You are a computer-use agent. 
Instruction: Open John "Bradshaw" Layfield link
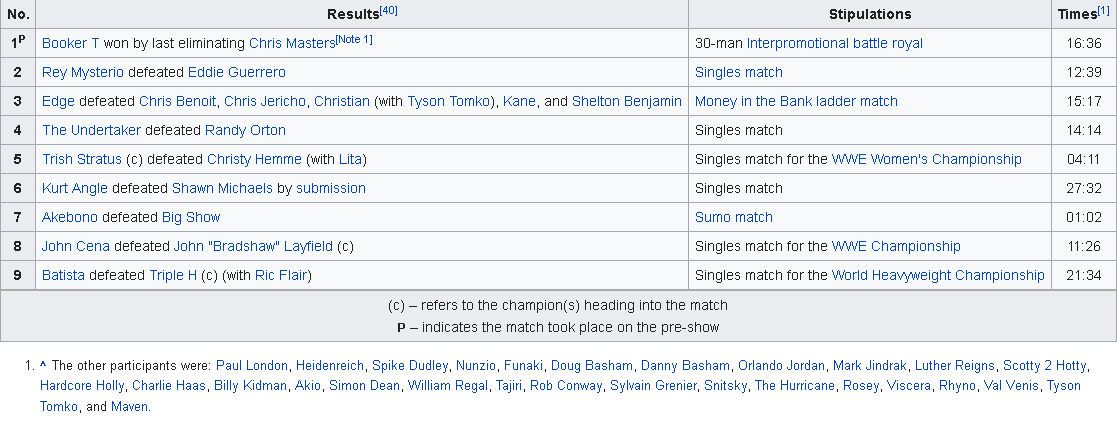253,247
